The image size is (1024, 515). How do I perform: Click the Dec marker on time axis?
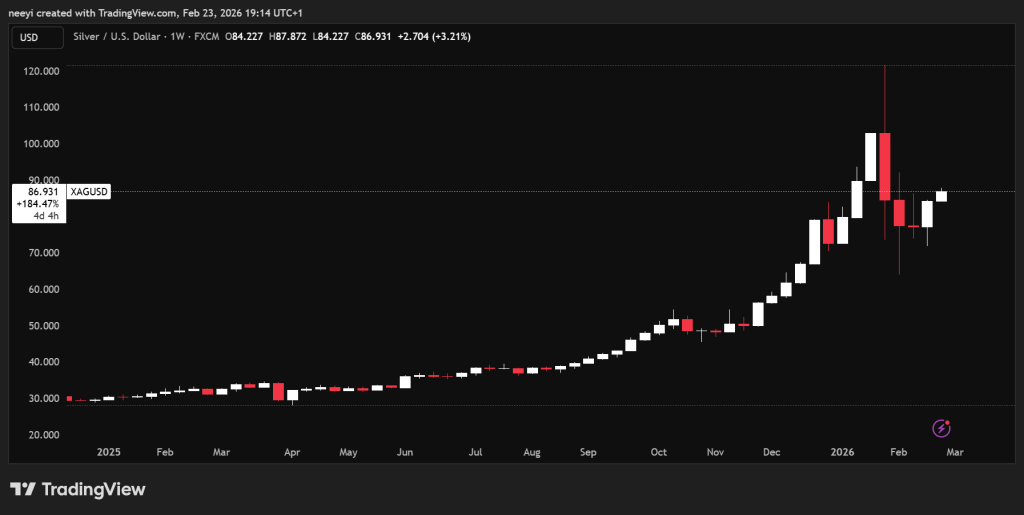pos(771,452)
